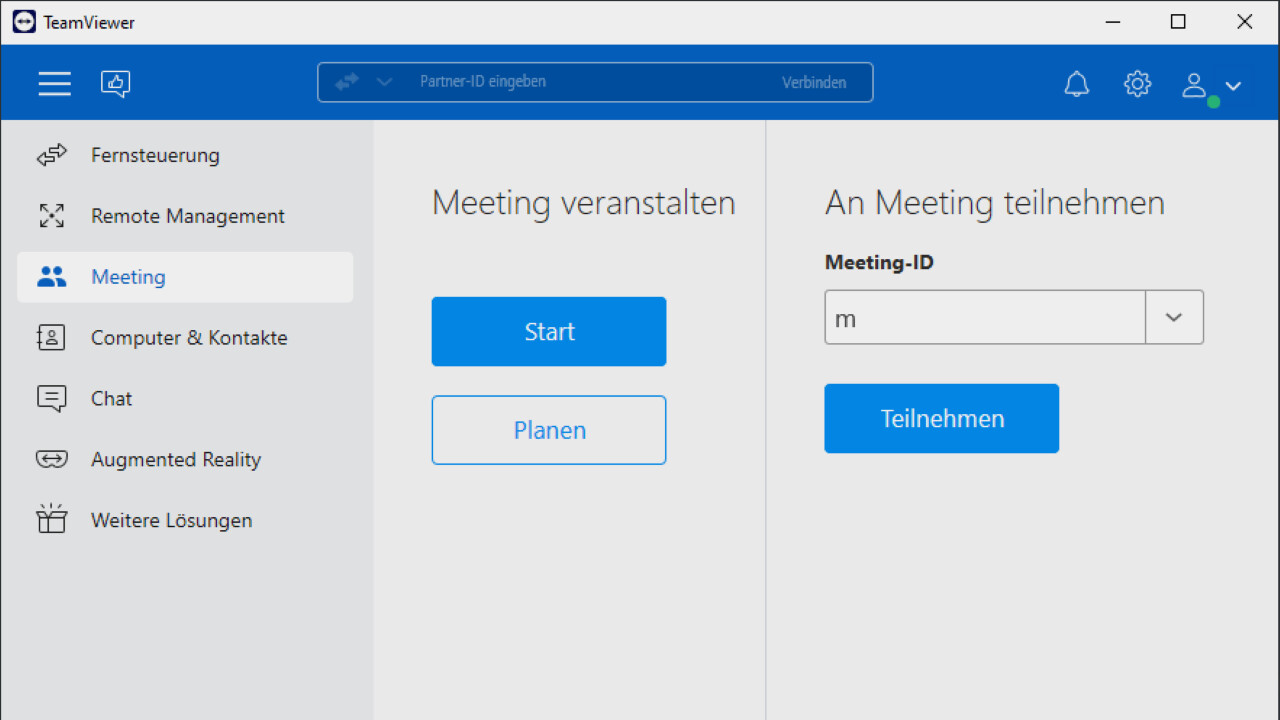Open Augmented Reality section
The height and width of the screenshot is (720, 1280).
(185, 460)
